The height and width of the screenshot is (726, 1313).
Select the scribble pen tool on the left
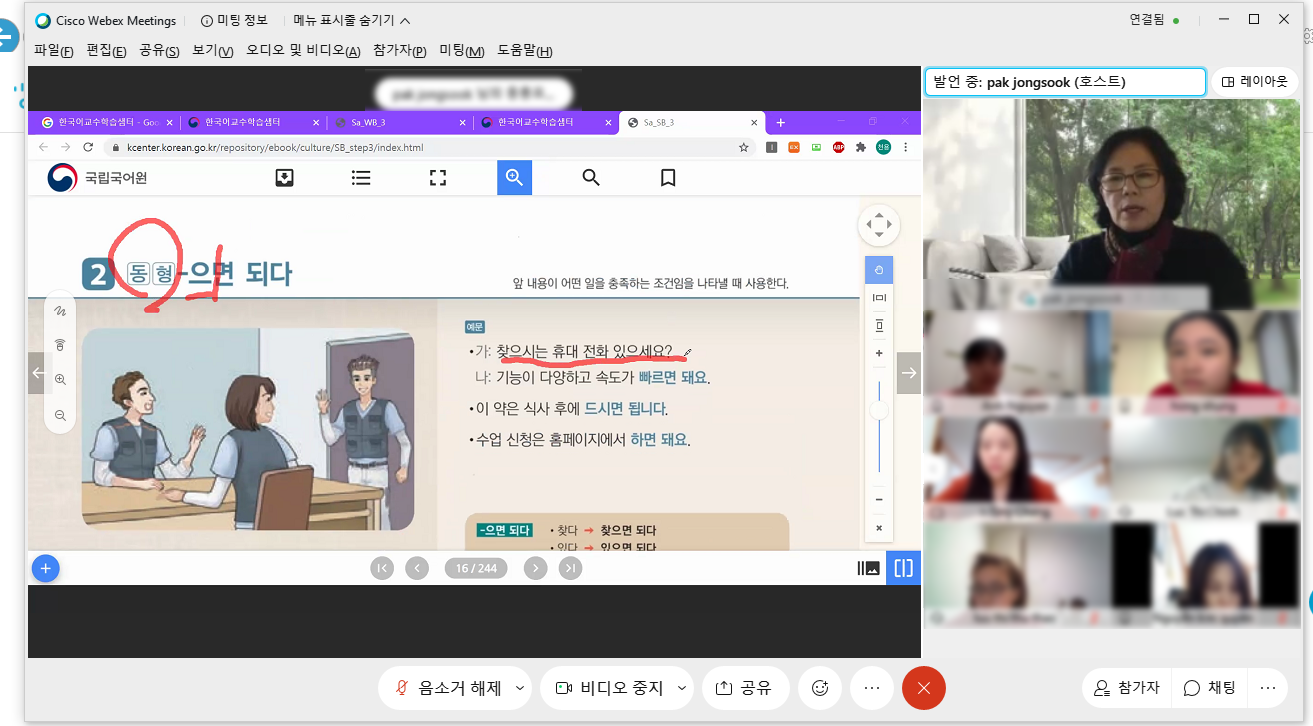click(60, 311)
